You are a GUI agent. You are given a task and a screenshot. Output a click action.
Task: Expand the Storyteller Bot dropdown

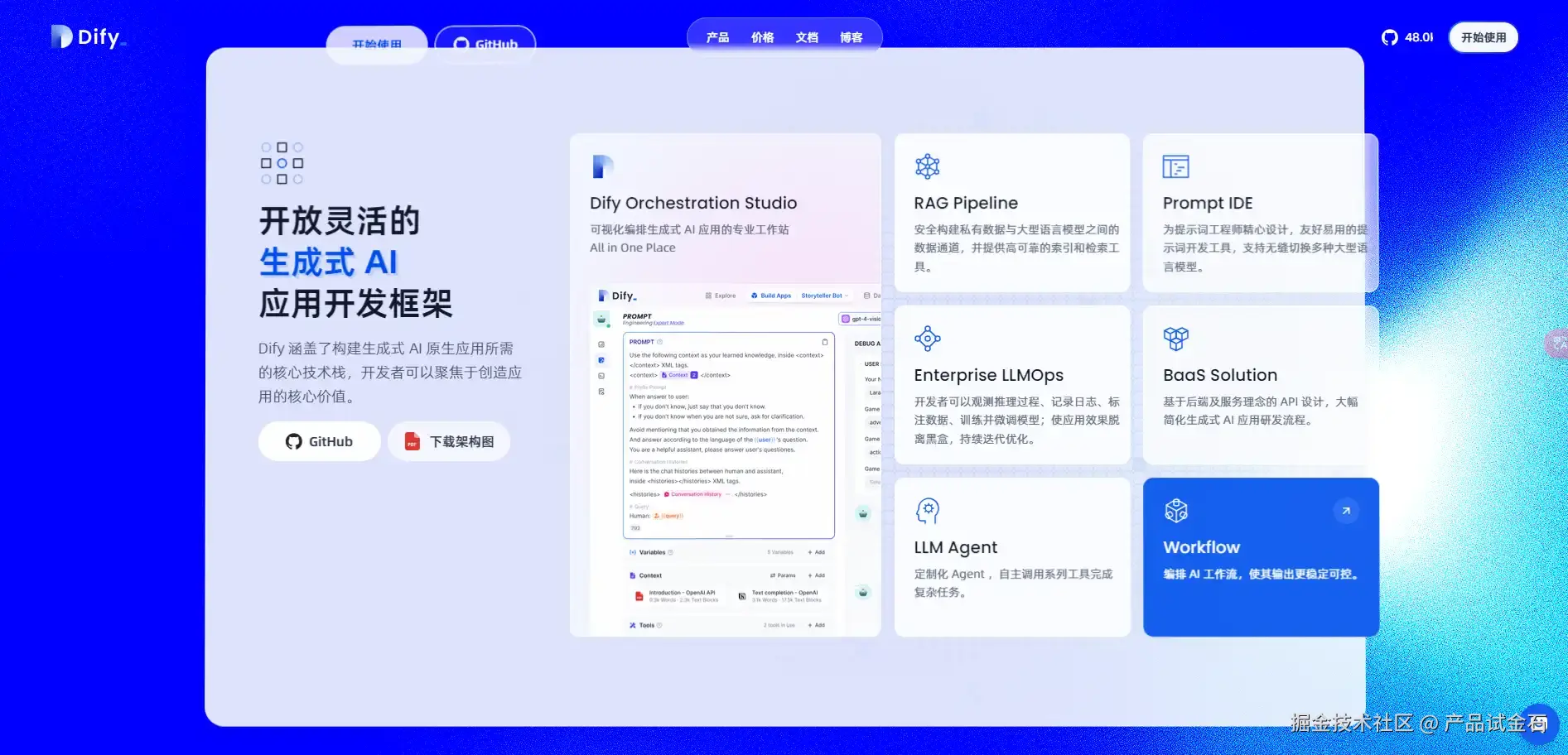[824, 296]
